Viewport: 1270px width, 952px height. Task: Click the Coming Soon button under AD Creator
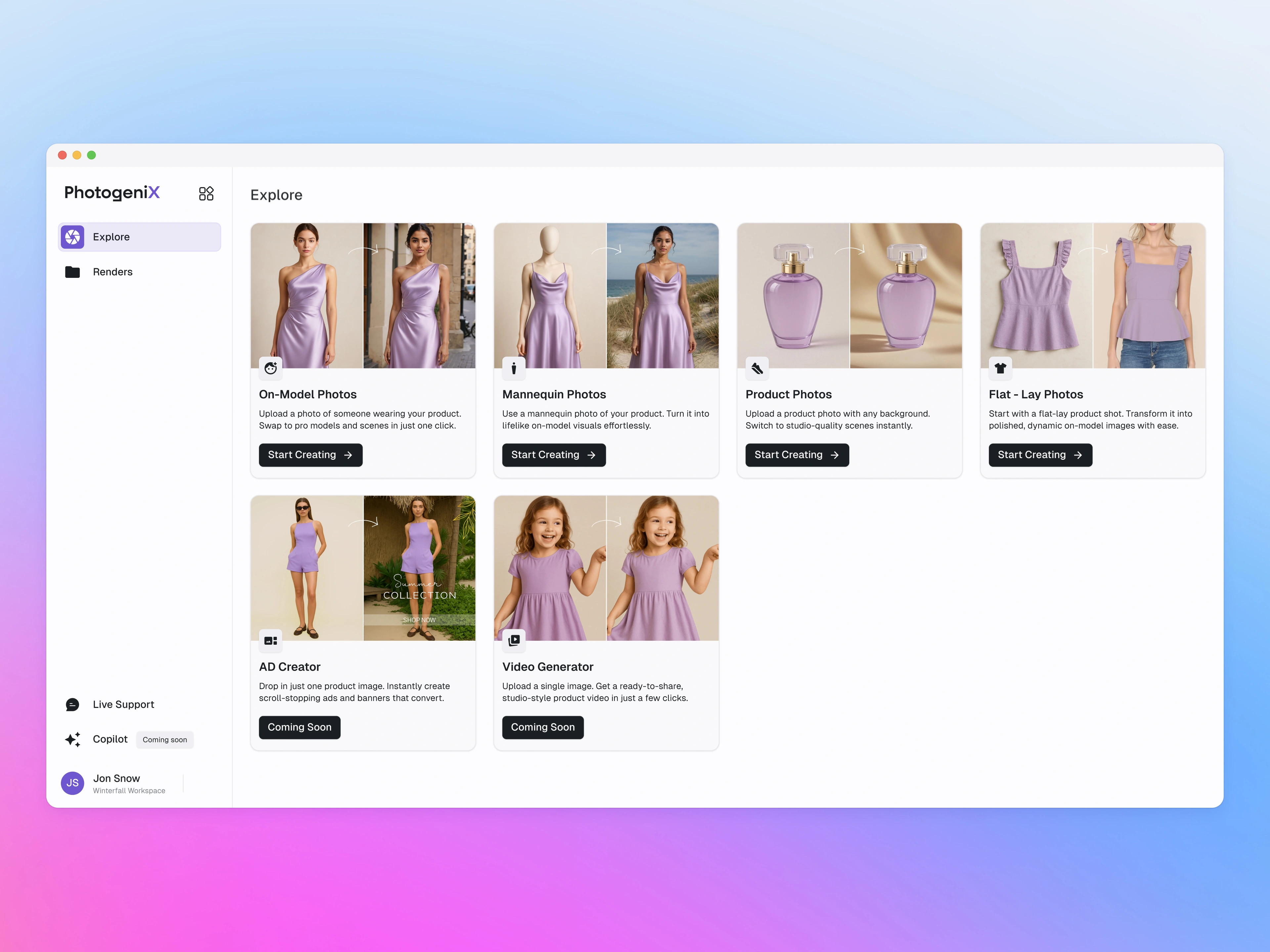click(x=299, y=727)
